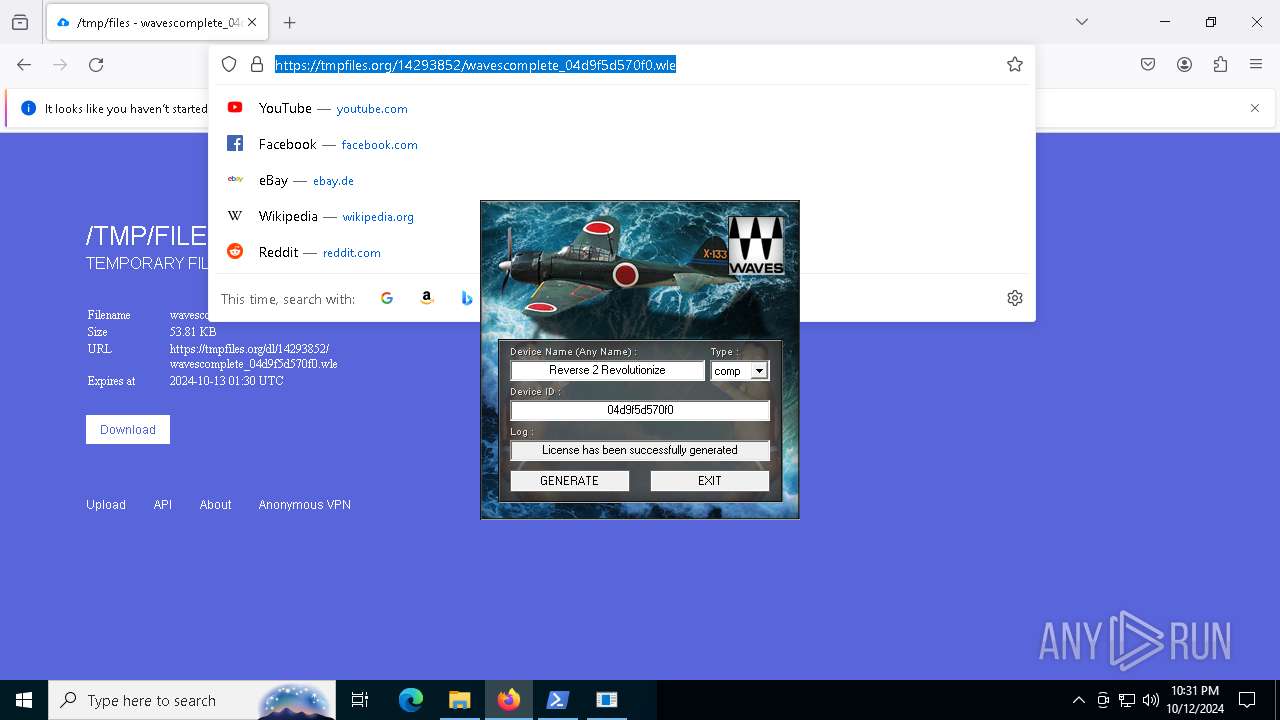Screen dimensions: 1280x720
Task: Click the taskbar search box
Action: click(192, 700)
